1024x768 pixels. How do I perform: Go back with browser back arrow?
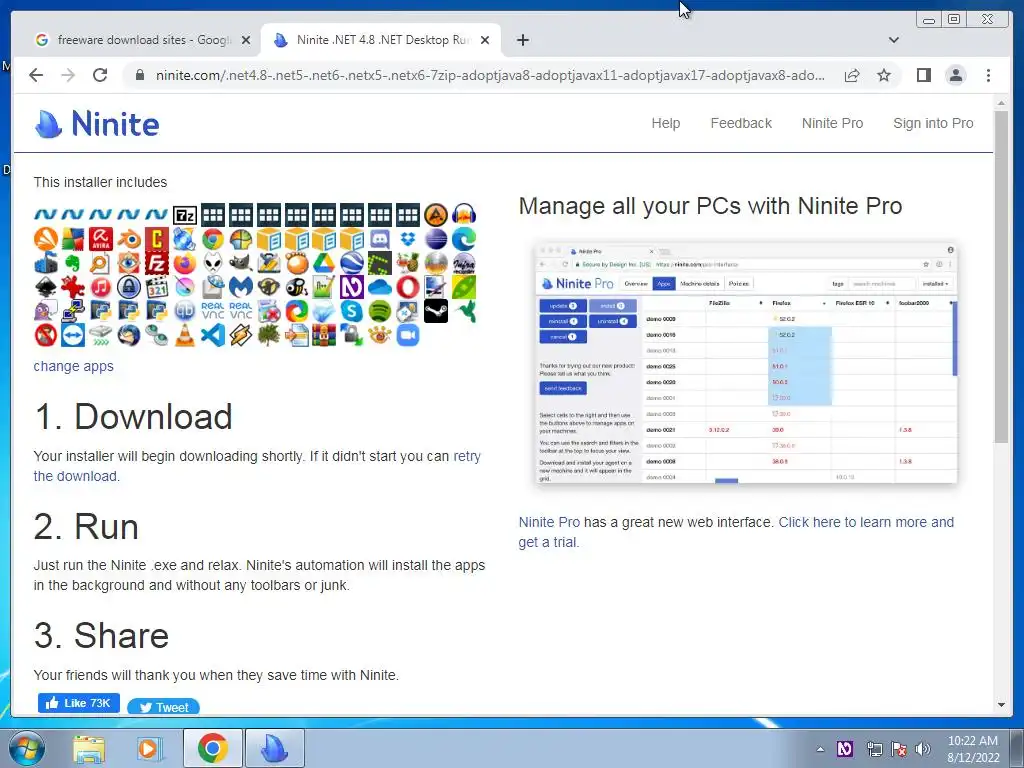tap(36, 75)
